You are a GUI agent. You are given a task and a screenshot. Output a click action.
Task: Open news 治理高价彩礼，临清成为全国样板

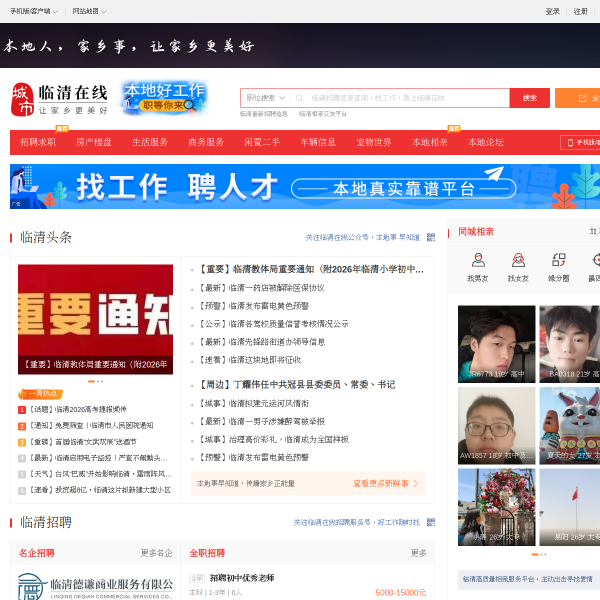pyautogui.click(x=274, y=439)
